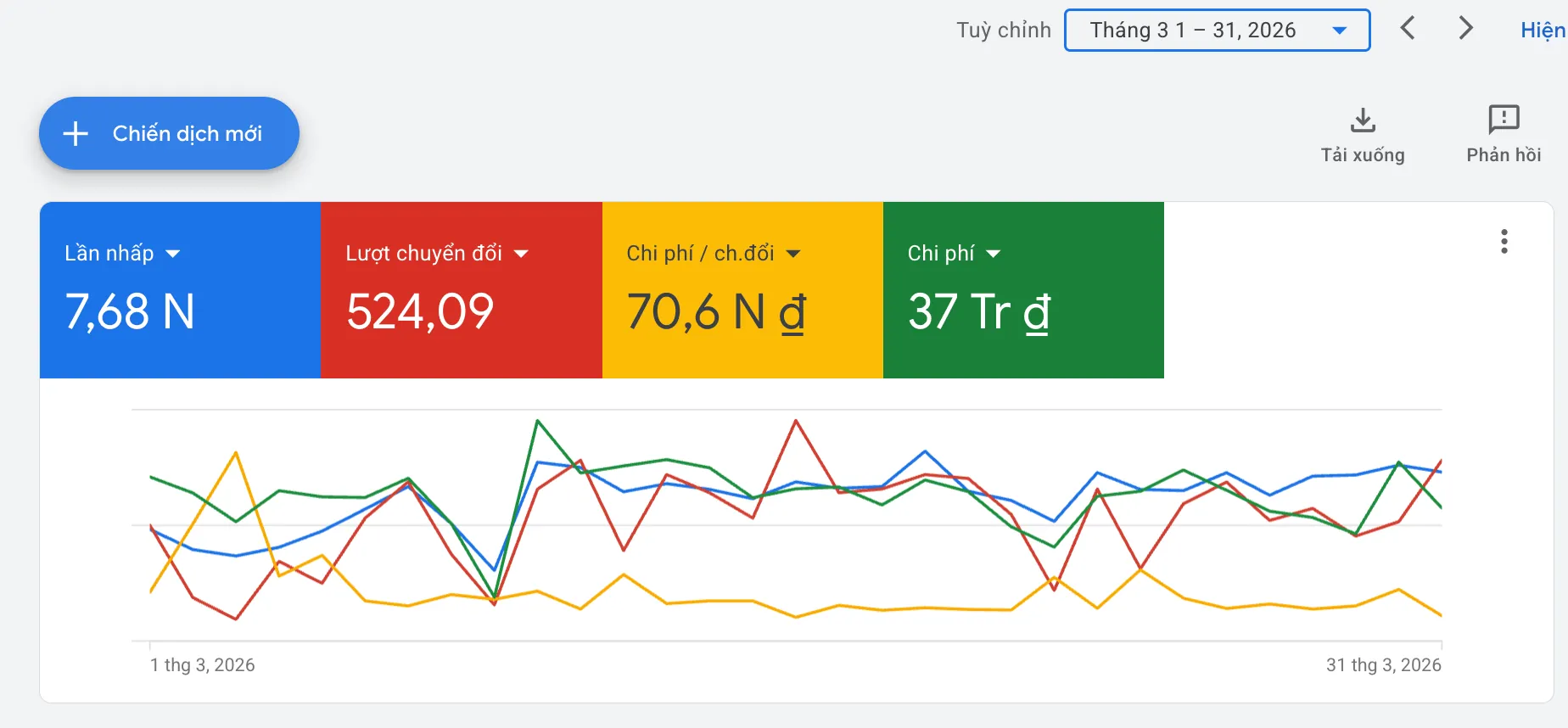The image size is (1568, 728).
Task: Expand the Lần nhấp metric dropdown arrow
Action: pos(173,254)
